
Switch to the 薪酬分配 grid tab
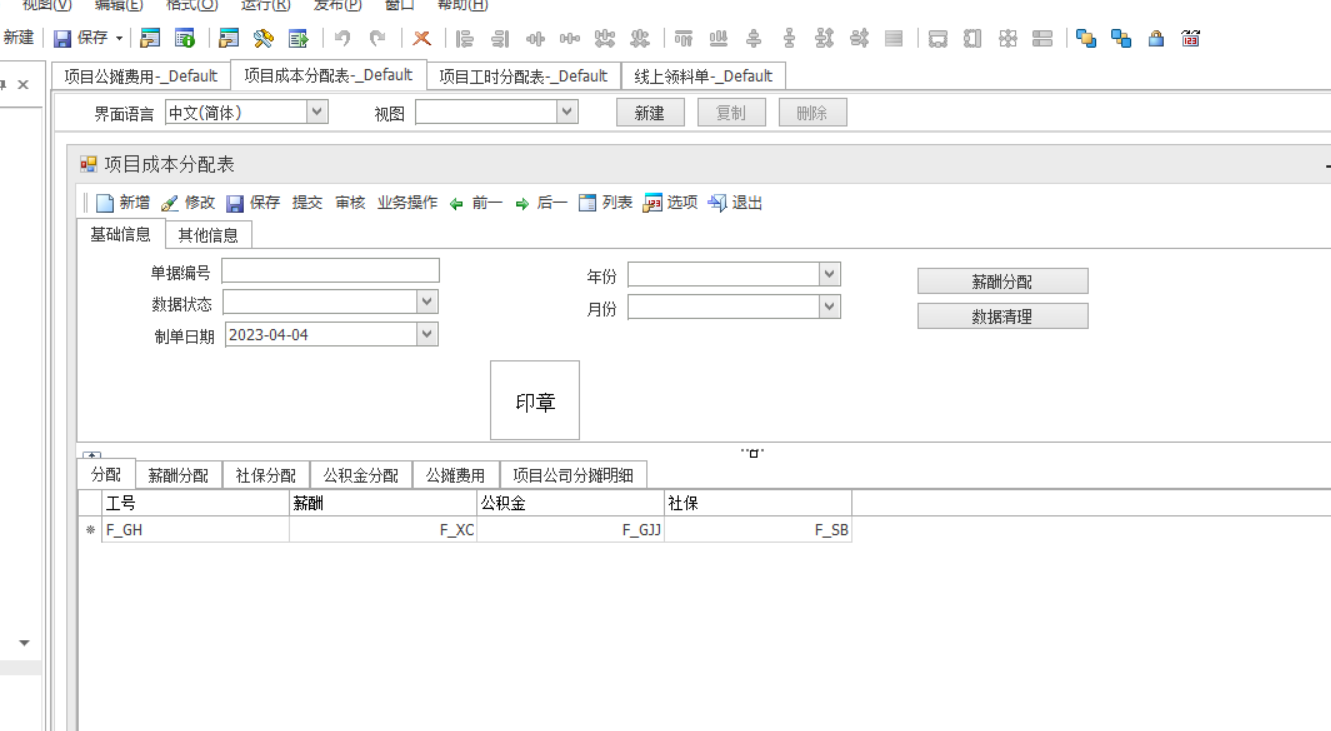[178, 475]
